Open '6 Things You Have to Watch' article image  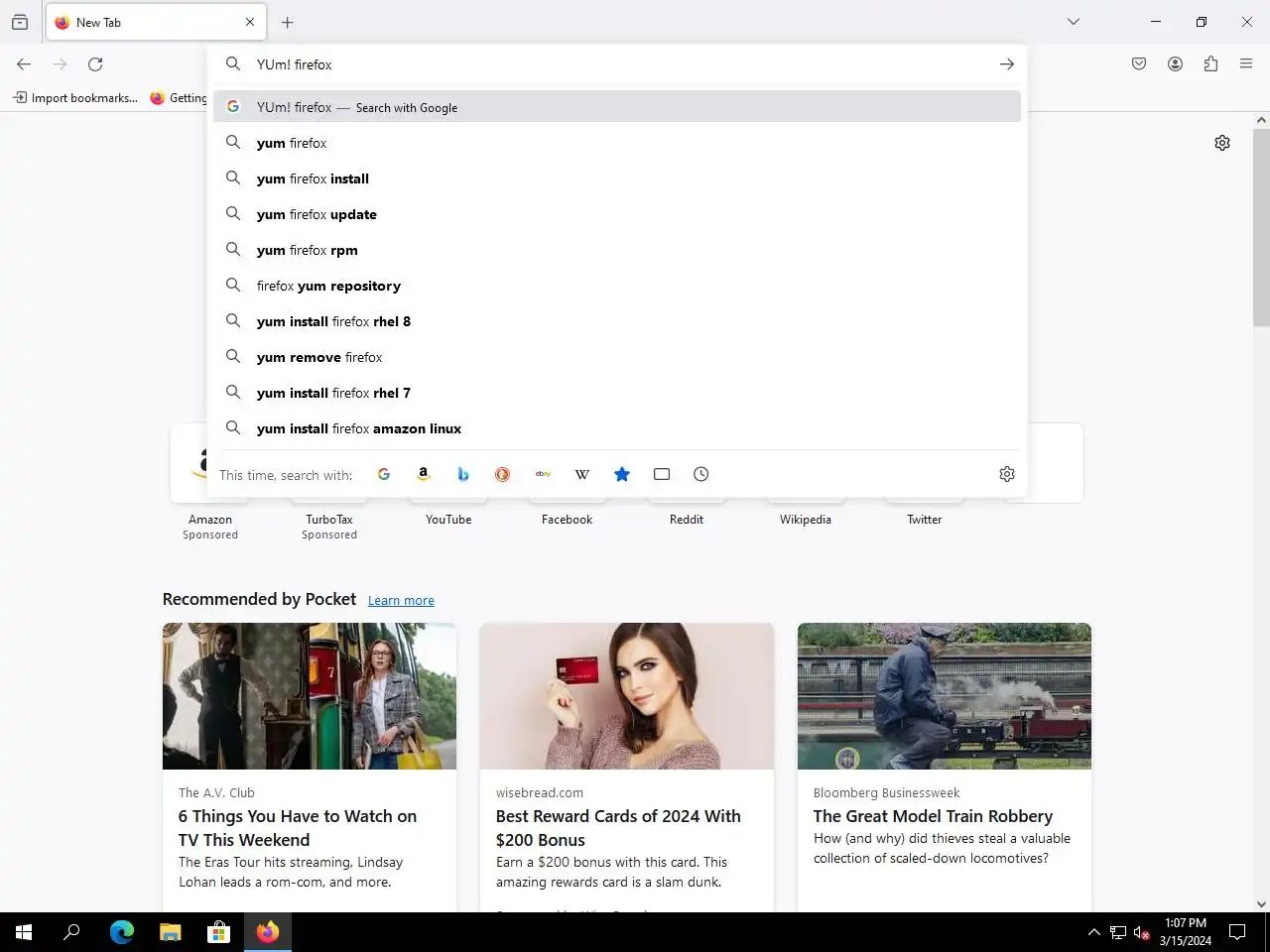(x=310, y=696)
